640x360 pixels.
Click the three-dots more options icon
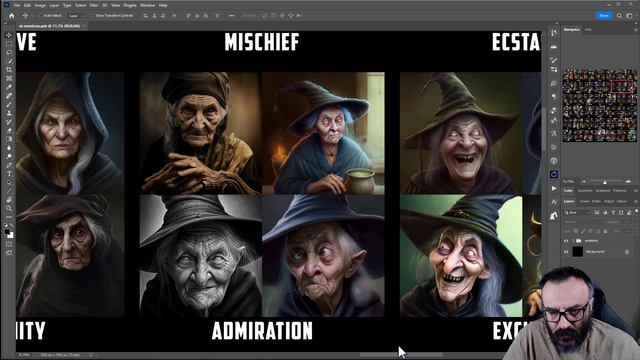point(231,16)
